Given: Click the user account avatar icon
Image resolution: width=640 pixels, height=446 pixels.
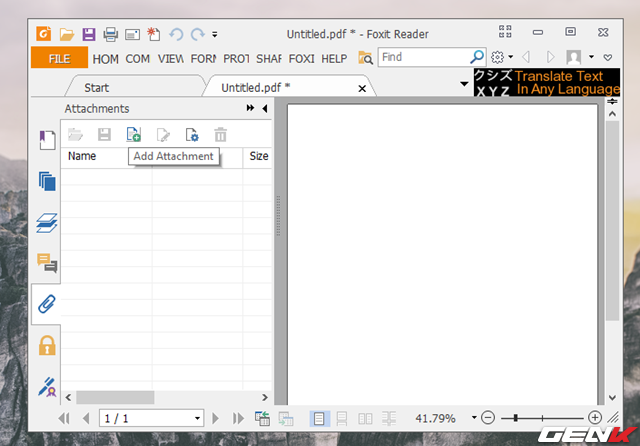Looking at the screenshot, I should pos(573,57).
